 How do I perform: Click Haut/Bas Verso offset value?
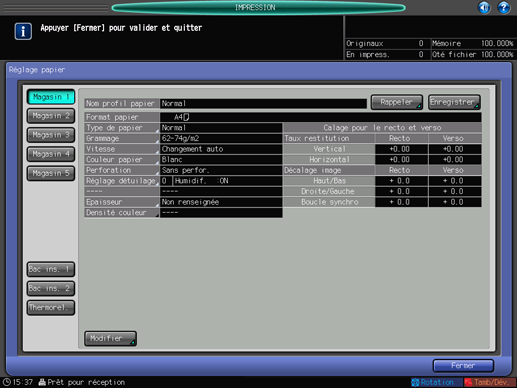click(x=455, y=181)
